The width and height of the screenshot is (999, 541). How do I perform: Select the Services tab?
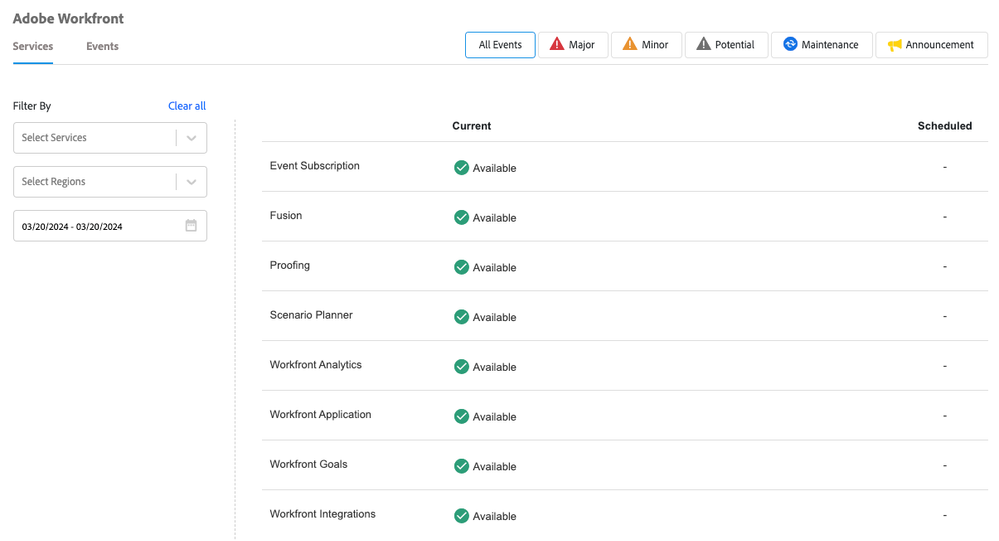click(33, 47)
